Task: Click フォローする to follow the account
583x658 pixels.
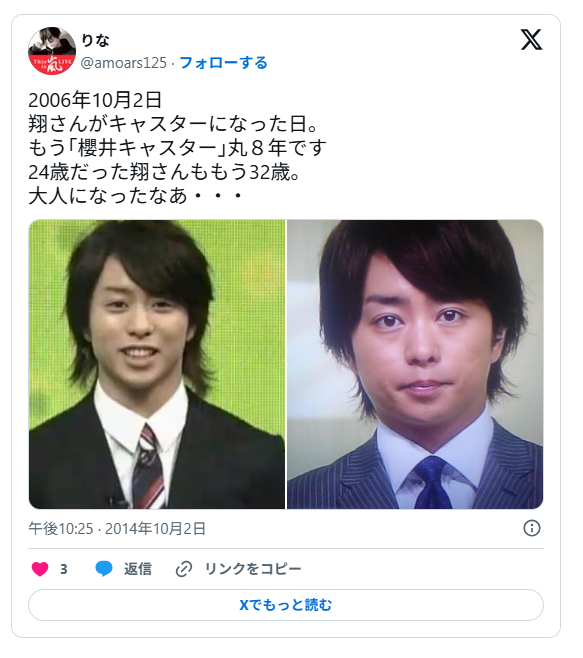Action: tap(223, 63)
